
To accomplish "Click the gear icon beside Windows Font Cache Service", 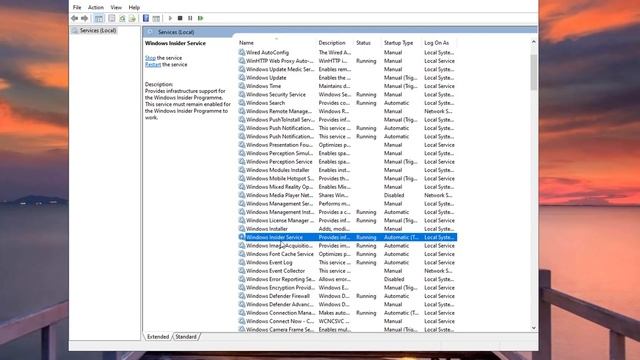I will (242, 254).
